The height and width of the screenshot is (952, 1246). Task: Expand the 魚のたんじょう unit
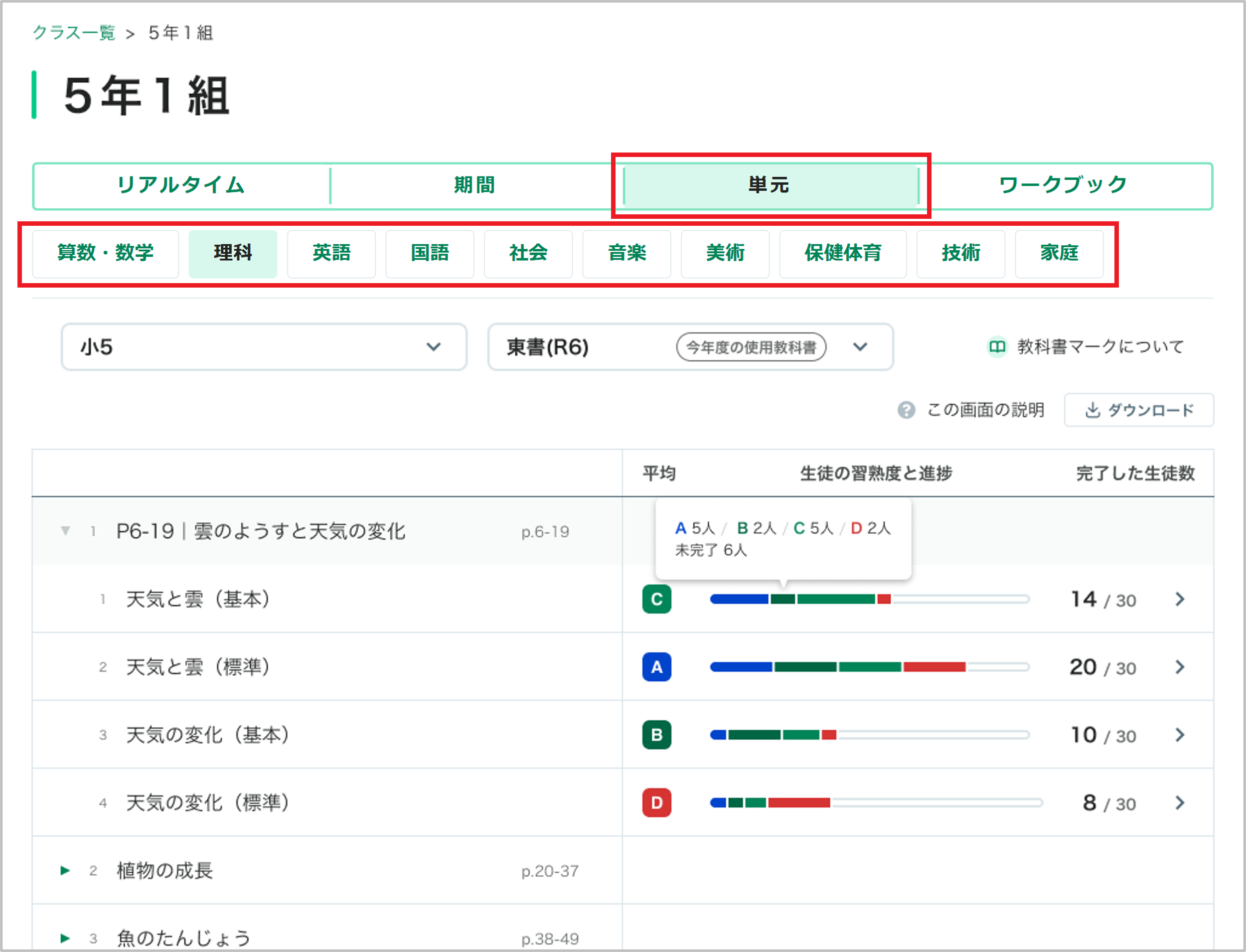tap(65, 938)
